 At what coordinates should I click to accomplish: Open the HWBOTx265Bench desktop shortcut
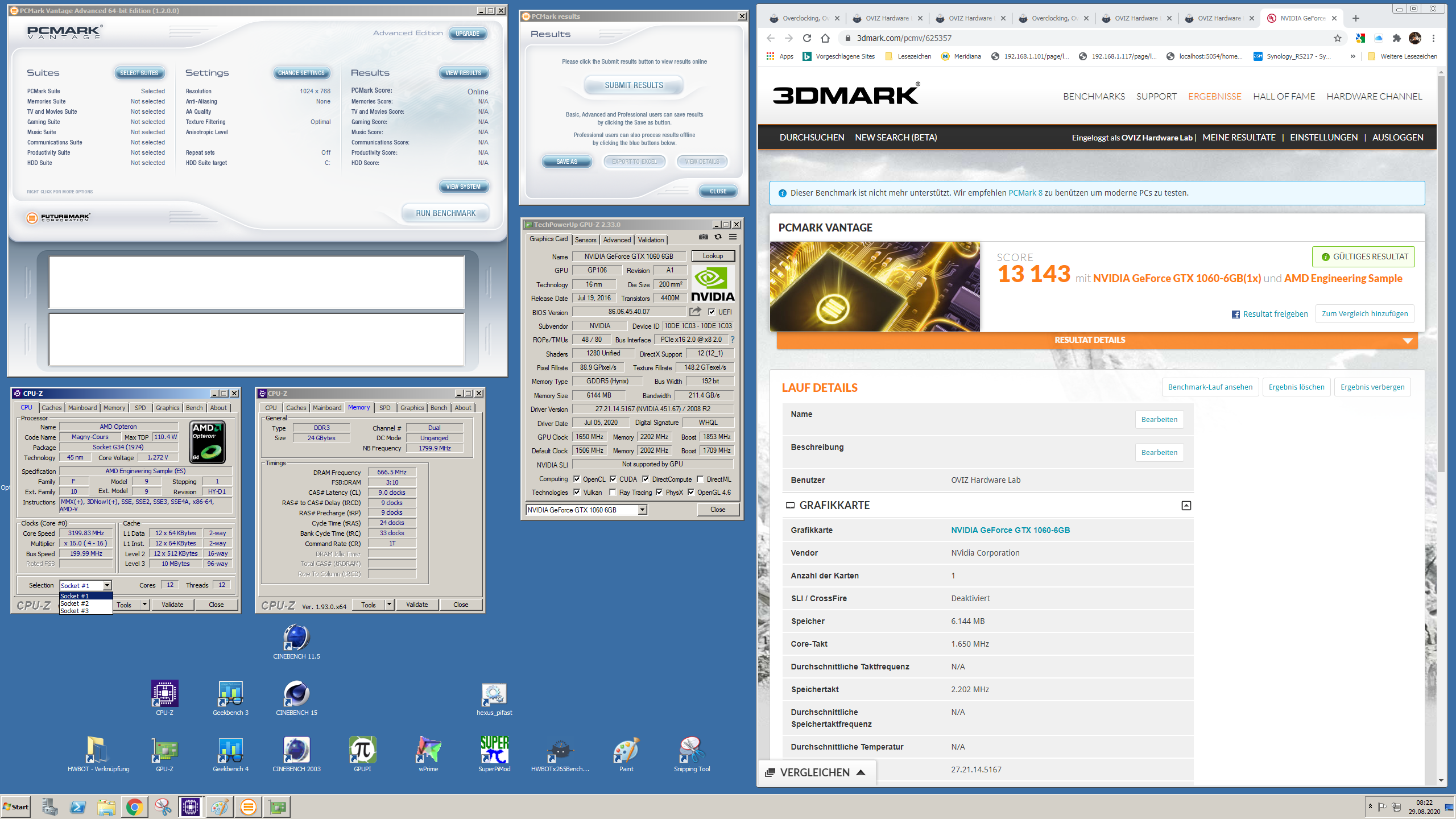pyautogui.click(x=560, y=755)
